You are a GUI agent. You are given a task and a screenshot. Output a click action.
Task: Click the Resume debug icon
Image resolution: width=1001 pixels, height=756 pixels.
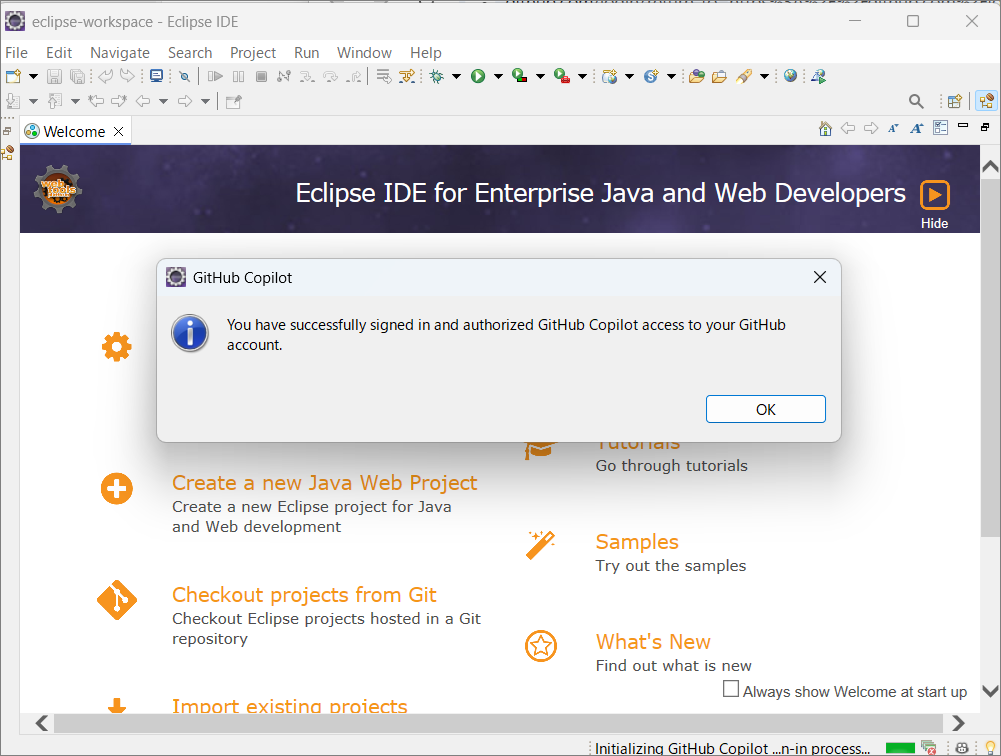point(215,77)
